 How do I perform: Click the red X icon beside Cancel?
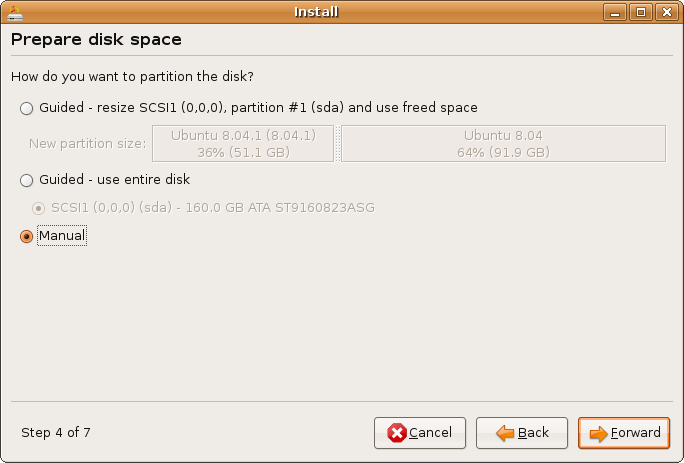tap(397, 433)
